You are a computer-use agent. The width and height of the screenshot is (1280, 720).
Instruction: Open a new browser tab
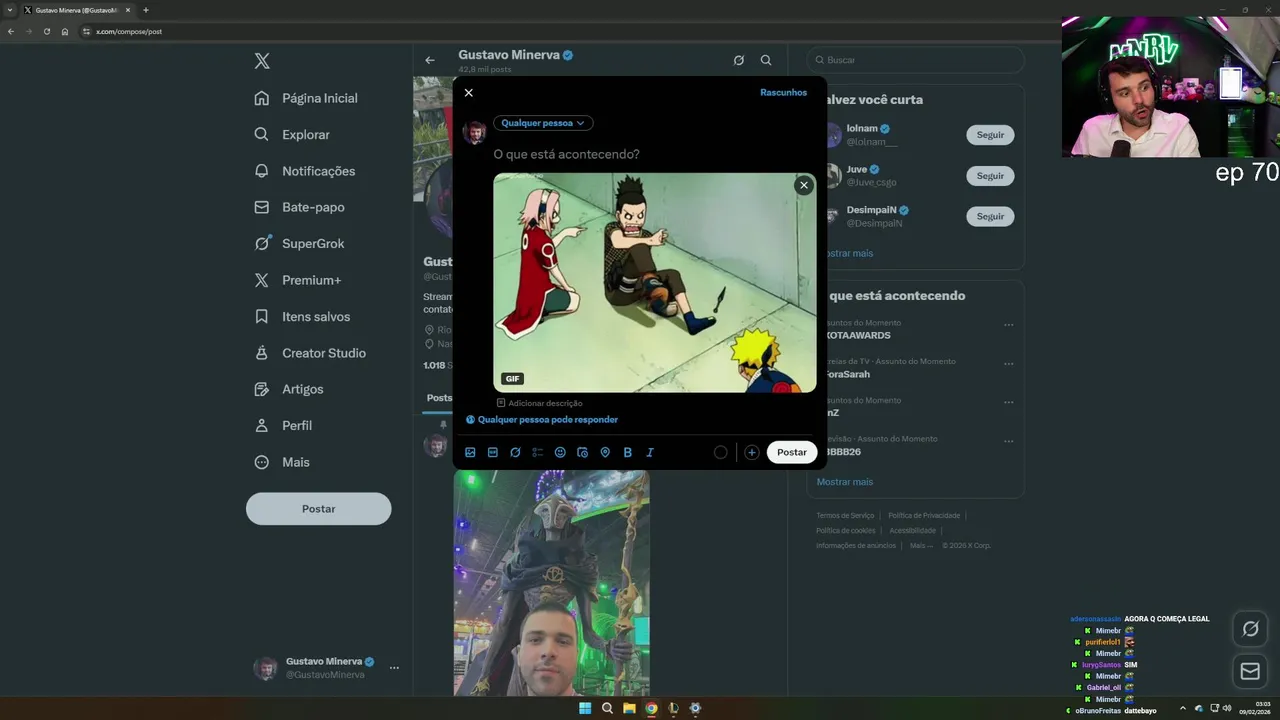146,10
